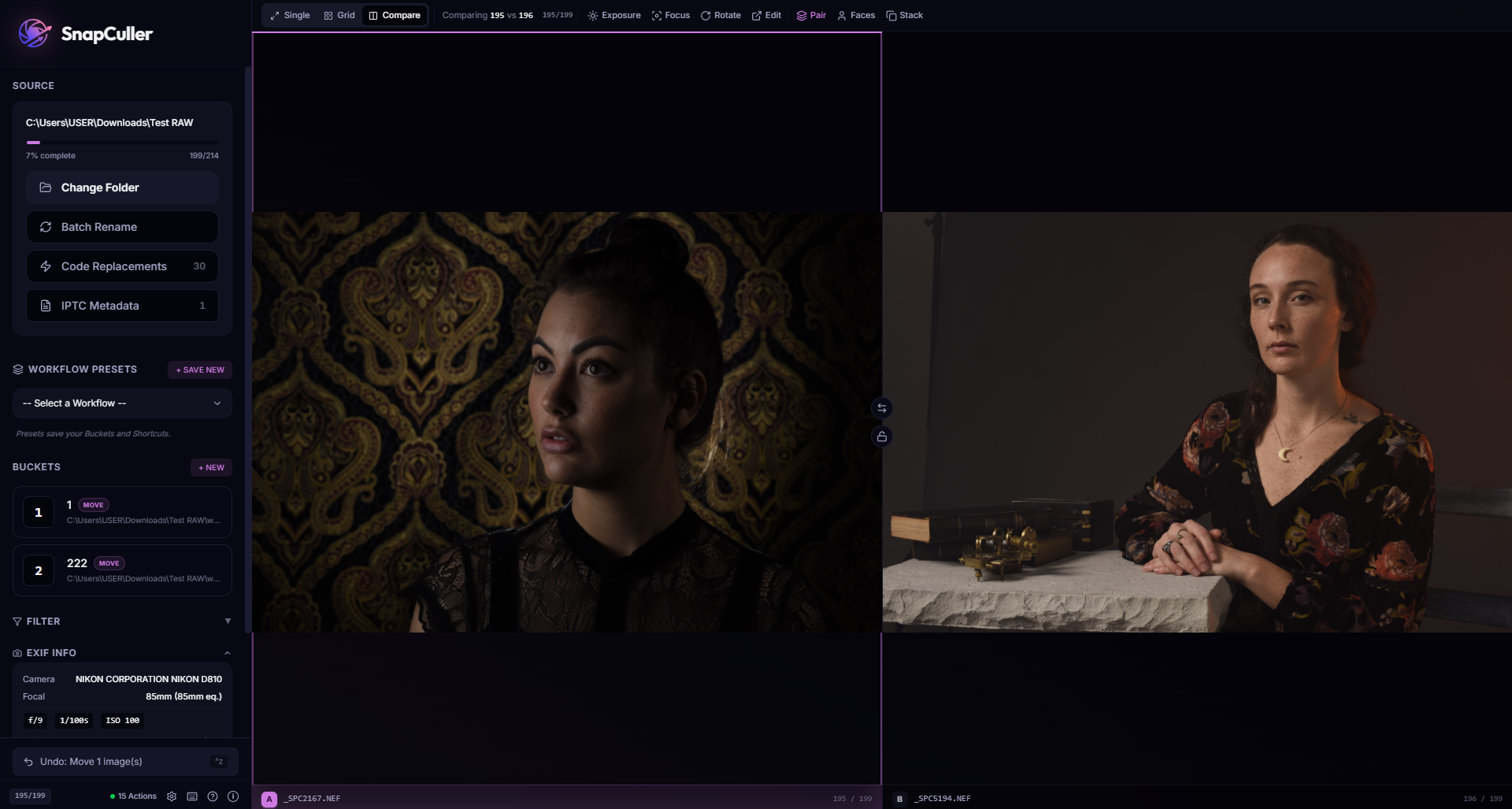
Task: Switch to Grid view mode
Action: click(339, 15)
